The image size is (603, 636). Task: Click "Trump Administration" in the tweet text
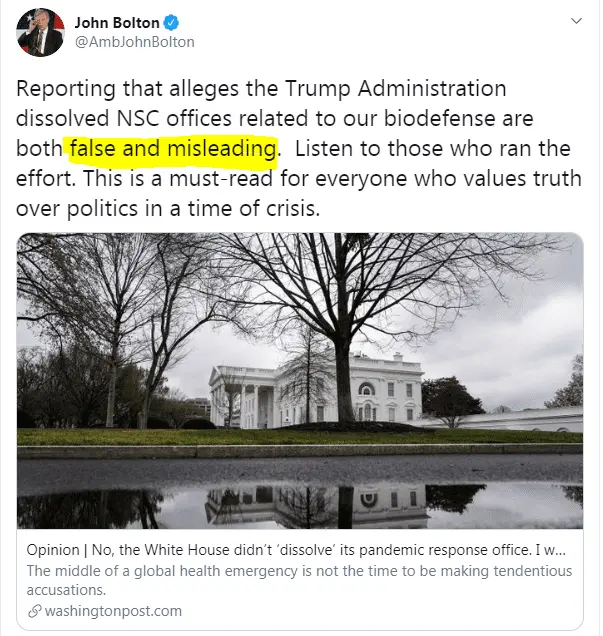[x=404, y=89]
